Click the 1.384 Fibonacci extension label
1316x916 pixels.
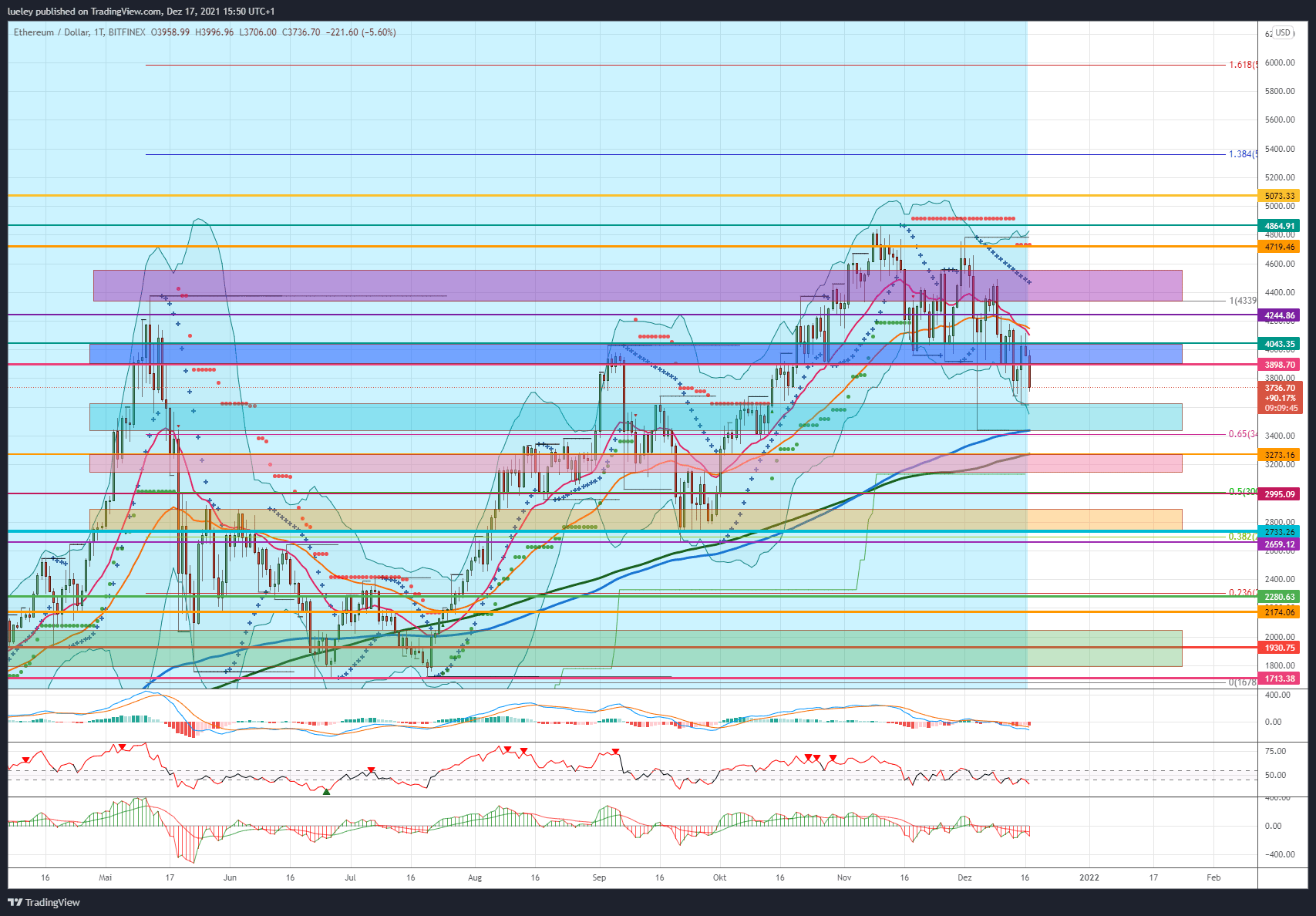[1243, 154]
